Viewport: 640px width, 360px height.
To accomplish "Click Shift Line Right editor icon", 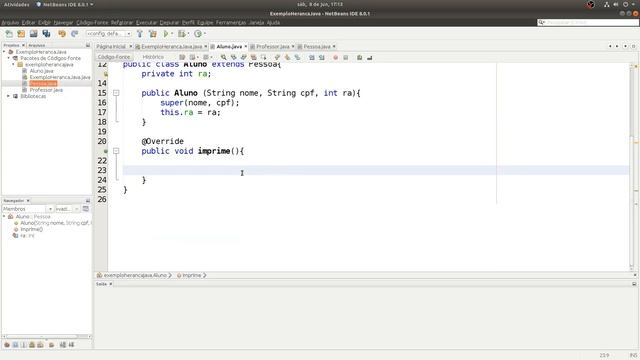I will [322, 58].
